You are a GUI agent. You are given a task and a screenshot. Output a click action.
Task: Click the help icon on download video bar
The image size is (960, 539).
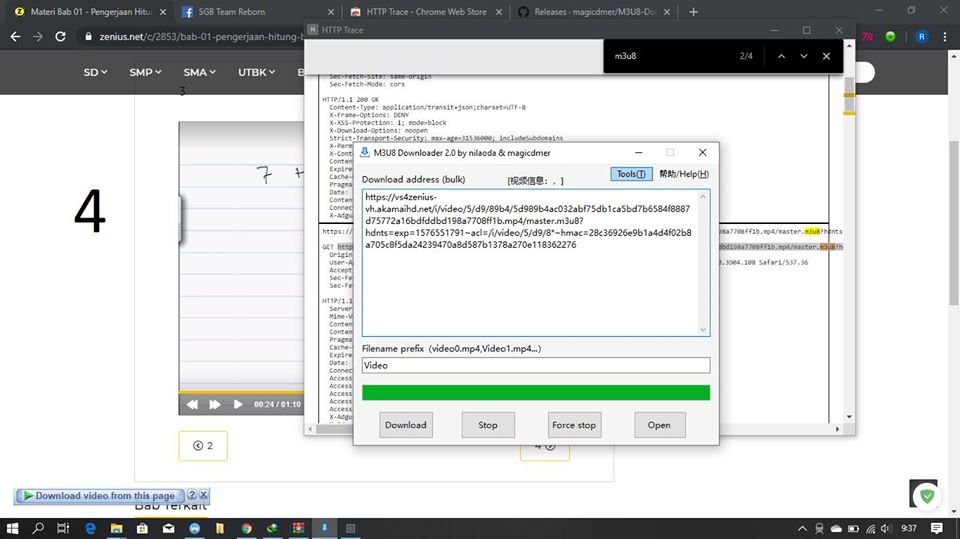(192, 495)
